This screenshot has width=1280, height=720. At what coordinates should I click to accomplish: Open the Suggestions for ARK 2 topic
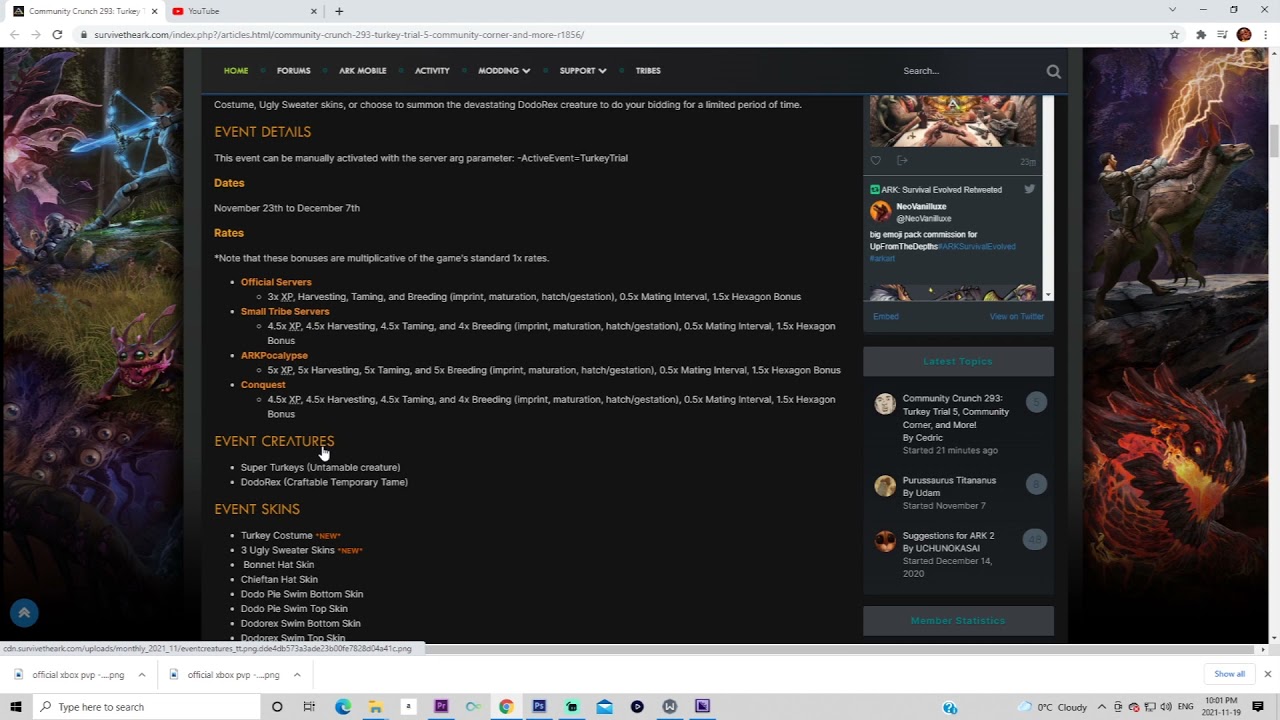point(948,536)
